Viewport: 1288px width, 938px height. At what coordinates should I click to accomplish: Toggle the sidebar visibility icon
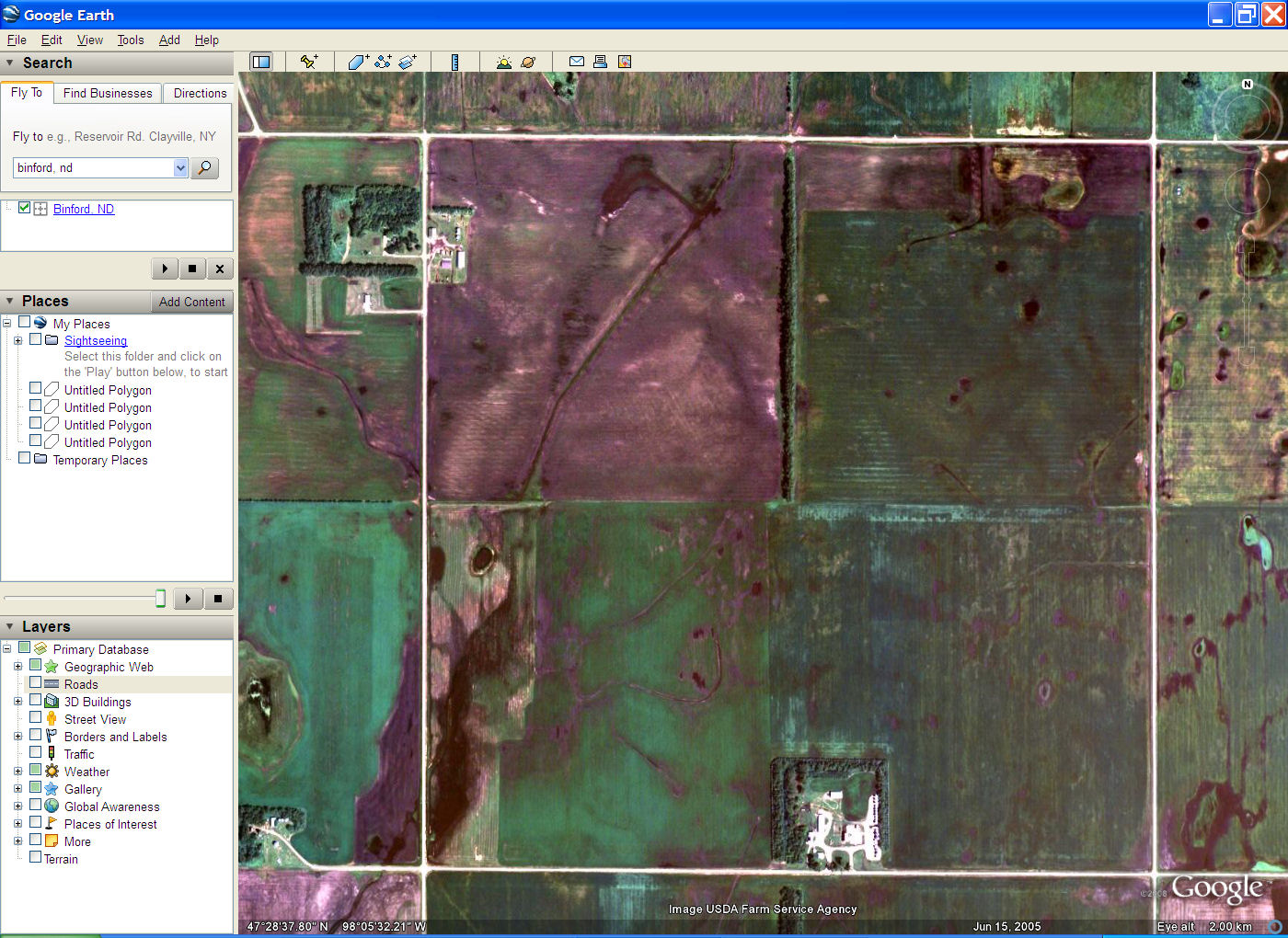pyautogui.click(x=261, y=62)
